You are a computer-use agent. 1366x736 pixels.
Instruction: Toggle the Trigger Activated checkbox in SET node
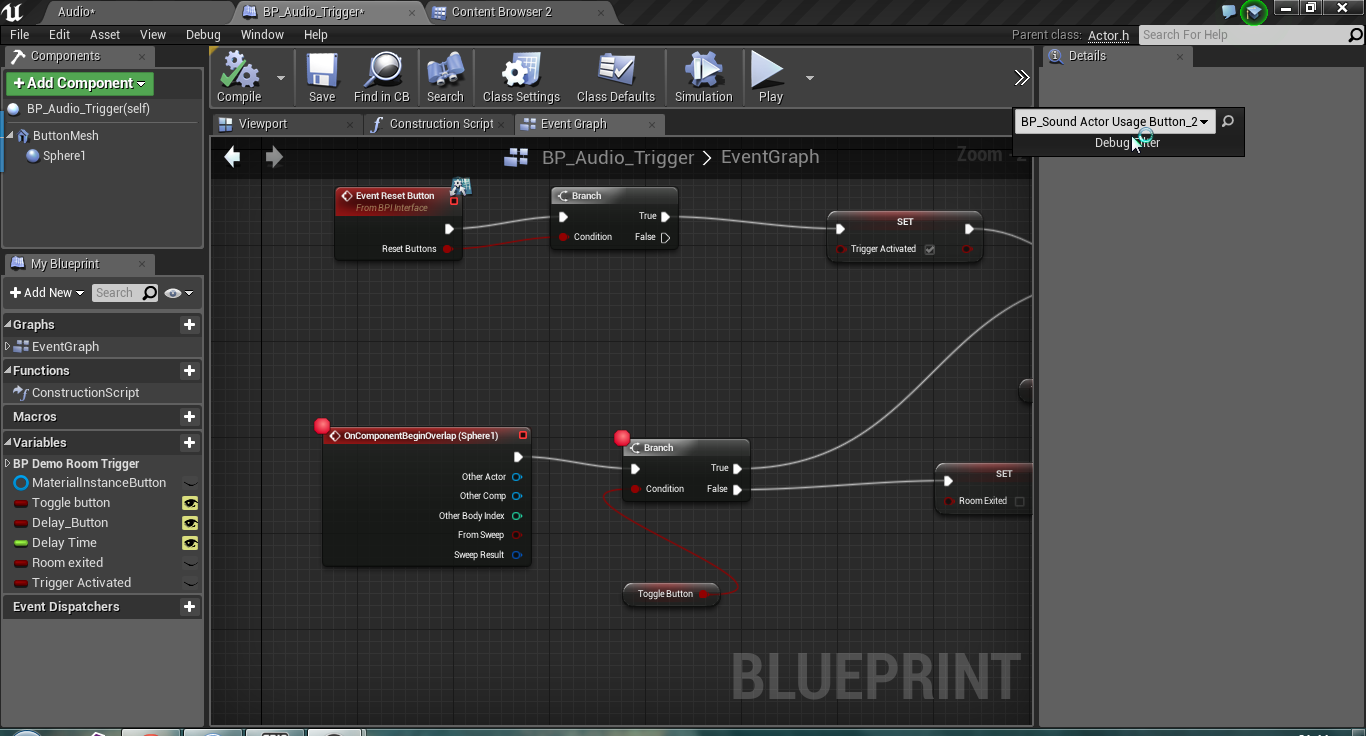click(930, 250)
